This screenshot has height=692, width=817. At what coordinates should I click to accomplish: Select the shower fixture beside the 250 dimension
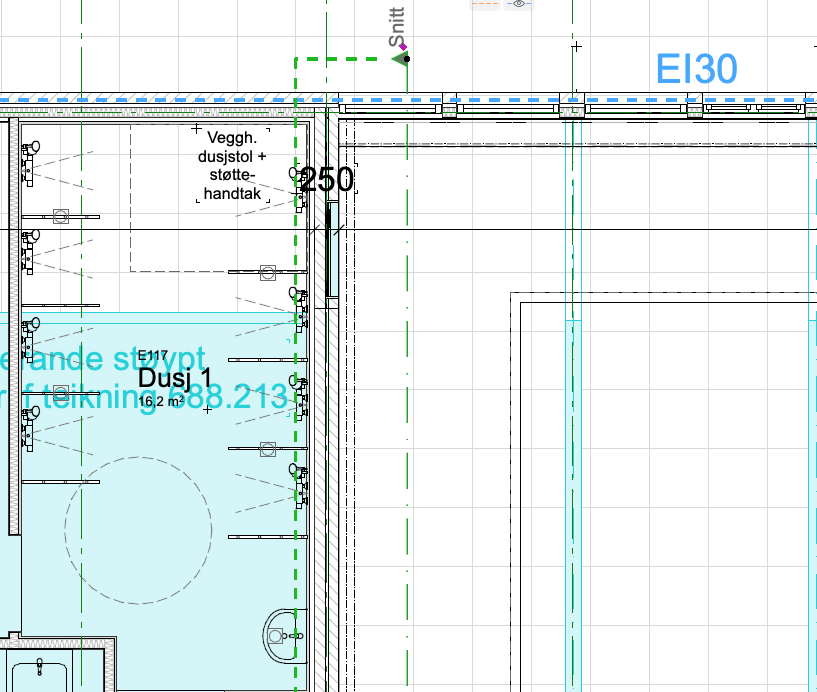tap(297, 184)
